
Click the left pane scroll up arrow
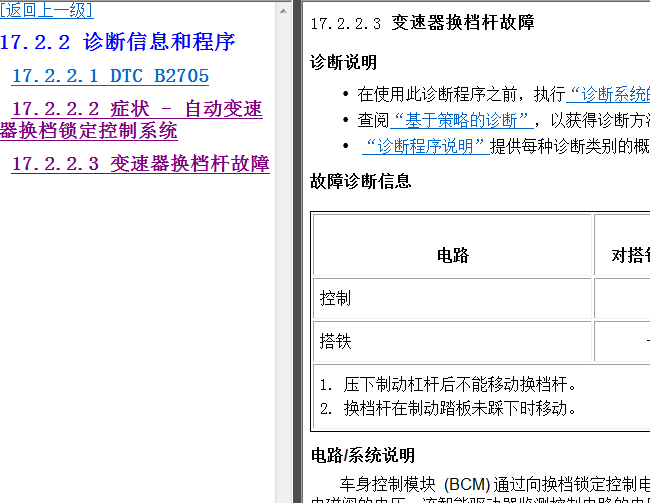click(284, 11)
